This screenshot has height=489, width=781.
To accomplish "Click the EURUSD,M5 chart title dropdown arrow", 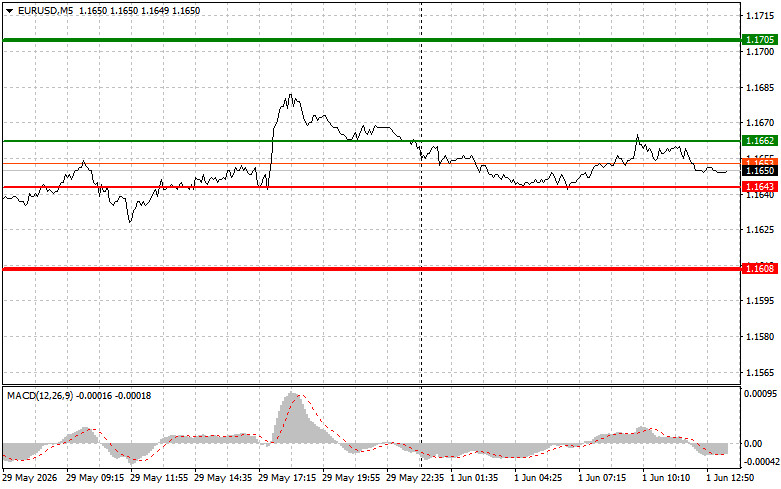I will (9, 11).
